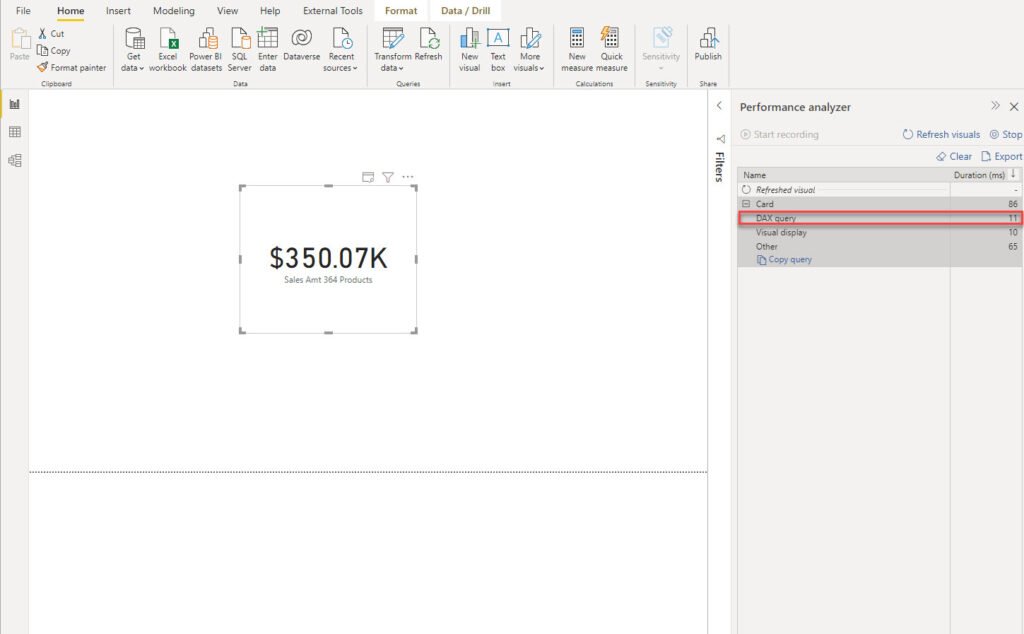1024x634 pixels.
Task: Insert a New visual
Action: pyautogui.click(x=470, y=50)
